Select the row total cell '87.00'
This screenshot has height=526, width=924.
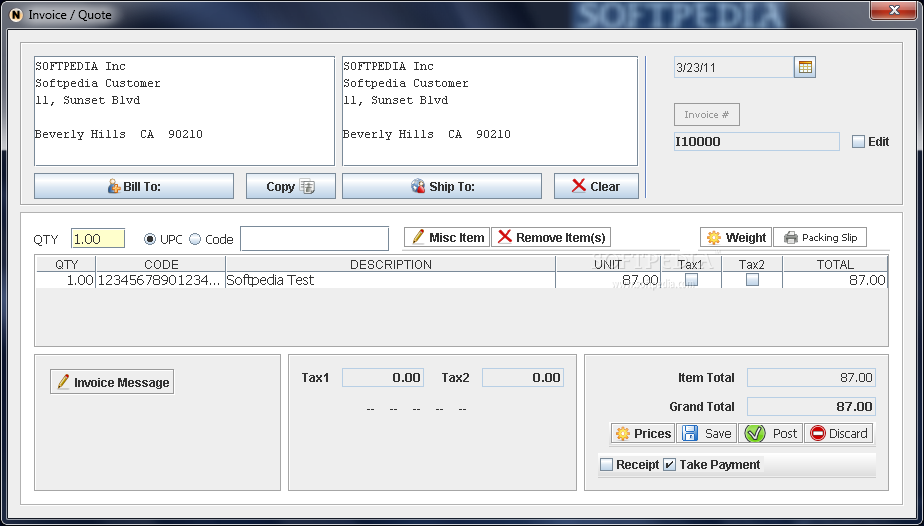pos(835,280)
